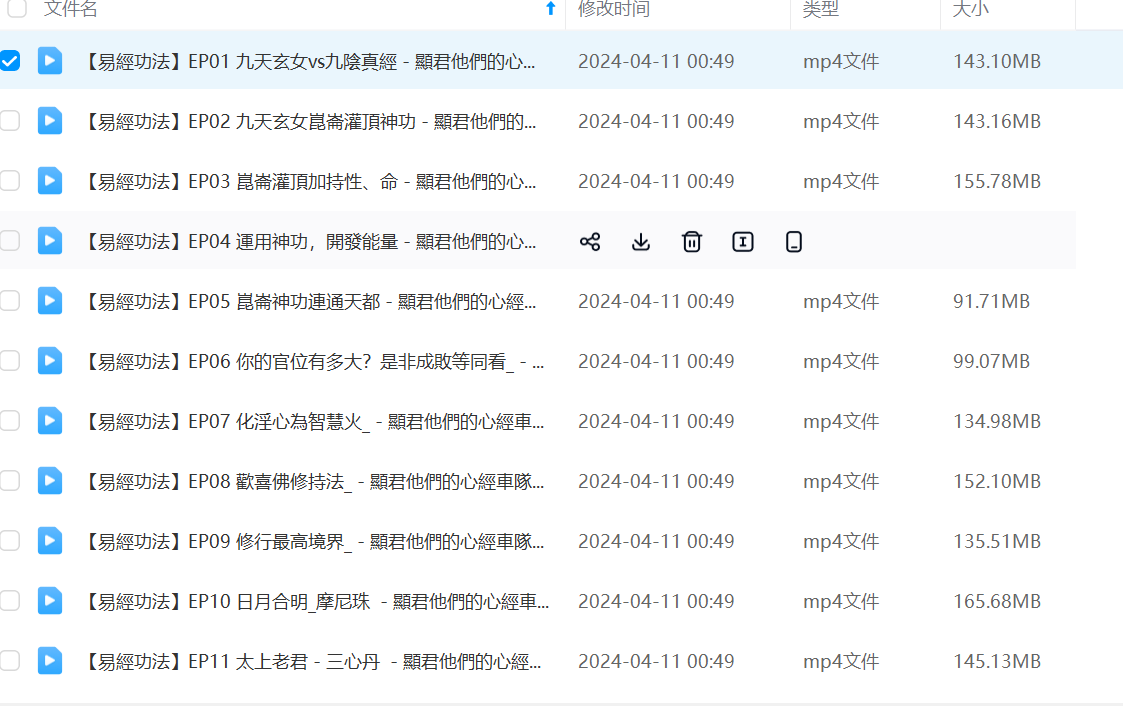Click the delete trash icon on the EP04 row
The height and width of the screenshot is (706, 1123).
pos(692,241)
